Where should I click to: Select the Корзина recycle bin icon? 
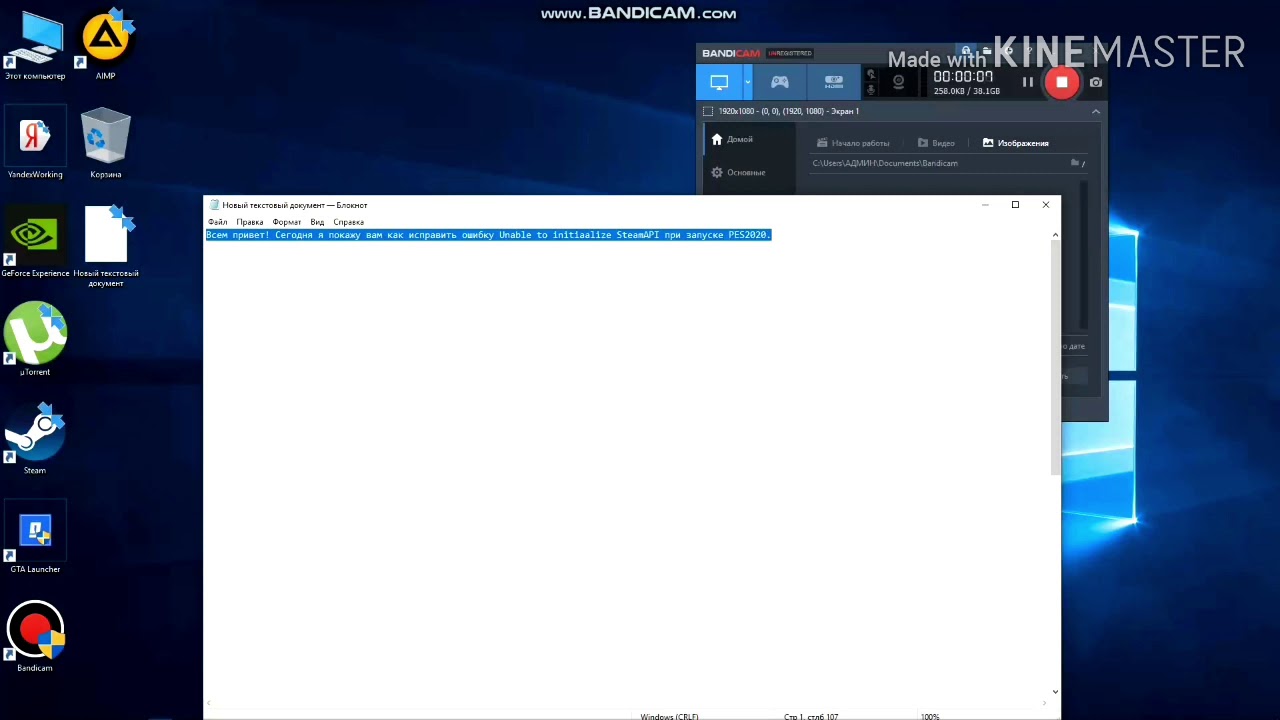point(105,145)
